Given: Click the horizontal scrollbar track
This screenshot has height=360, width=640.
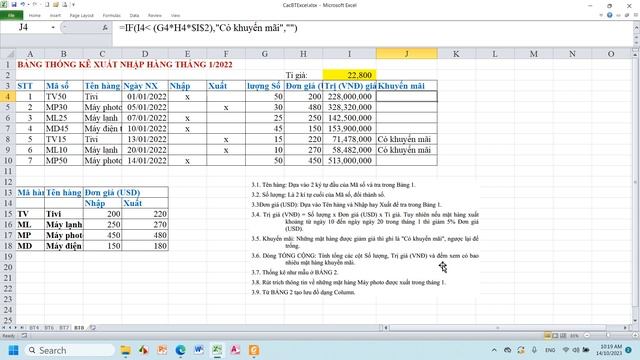Looking at the screenshot, I should pos(505,327).
